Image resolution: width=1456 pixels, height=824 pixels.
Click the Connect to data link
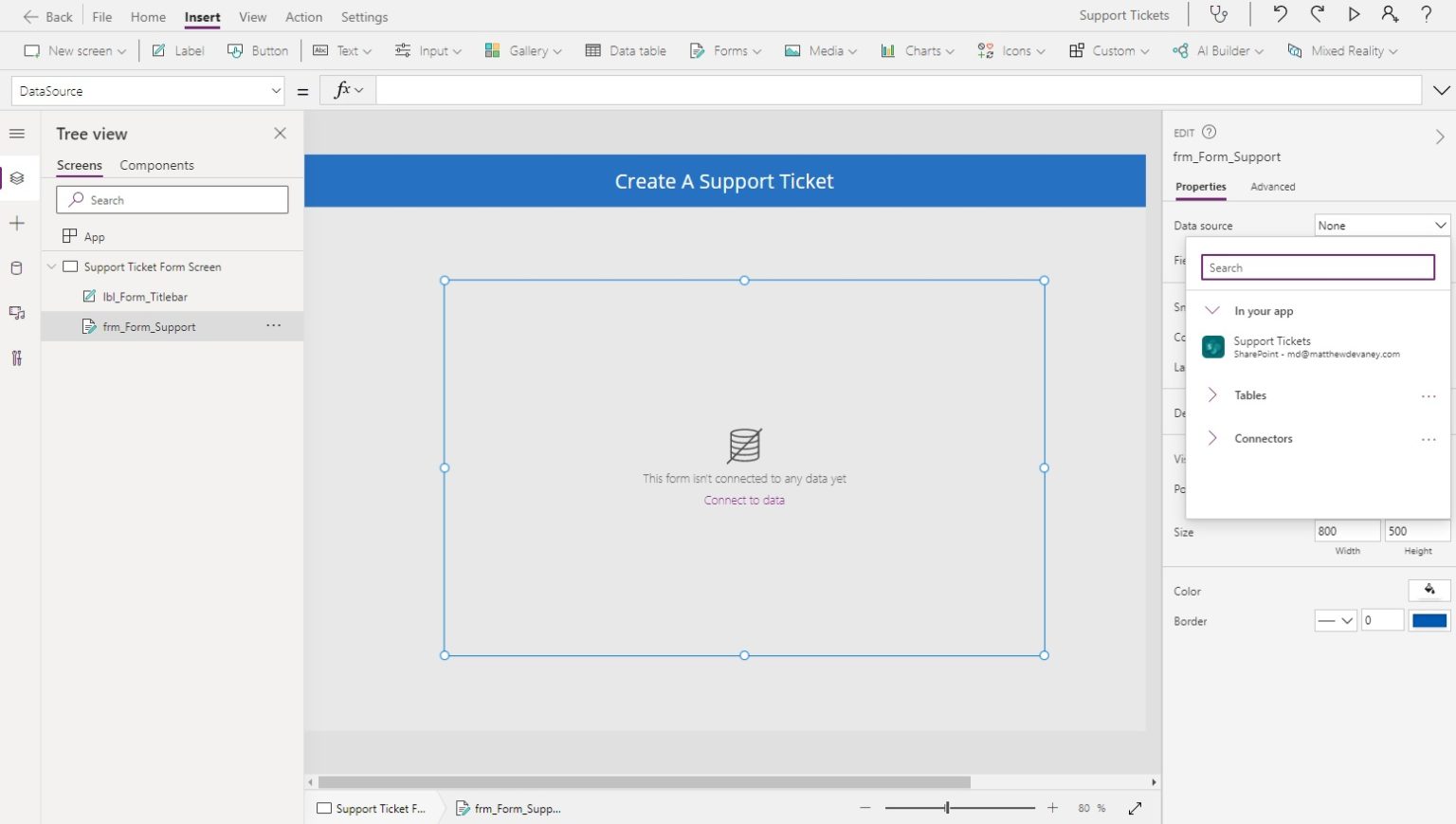tap(744, 500)
